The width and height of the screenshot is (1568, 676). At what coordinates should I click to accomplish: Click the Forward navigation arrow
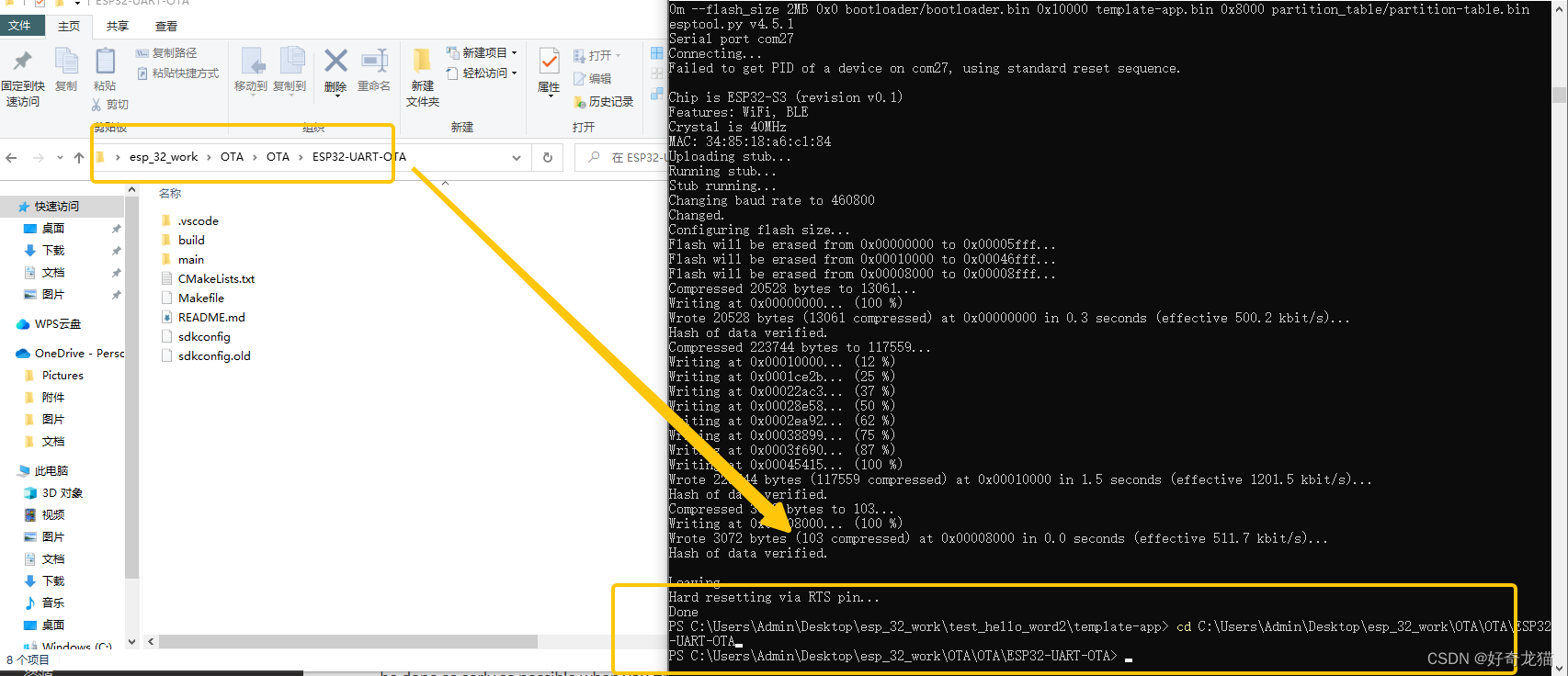[x=38, y=158]
